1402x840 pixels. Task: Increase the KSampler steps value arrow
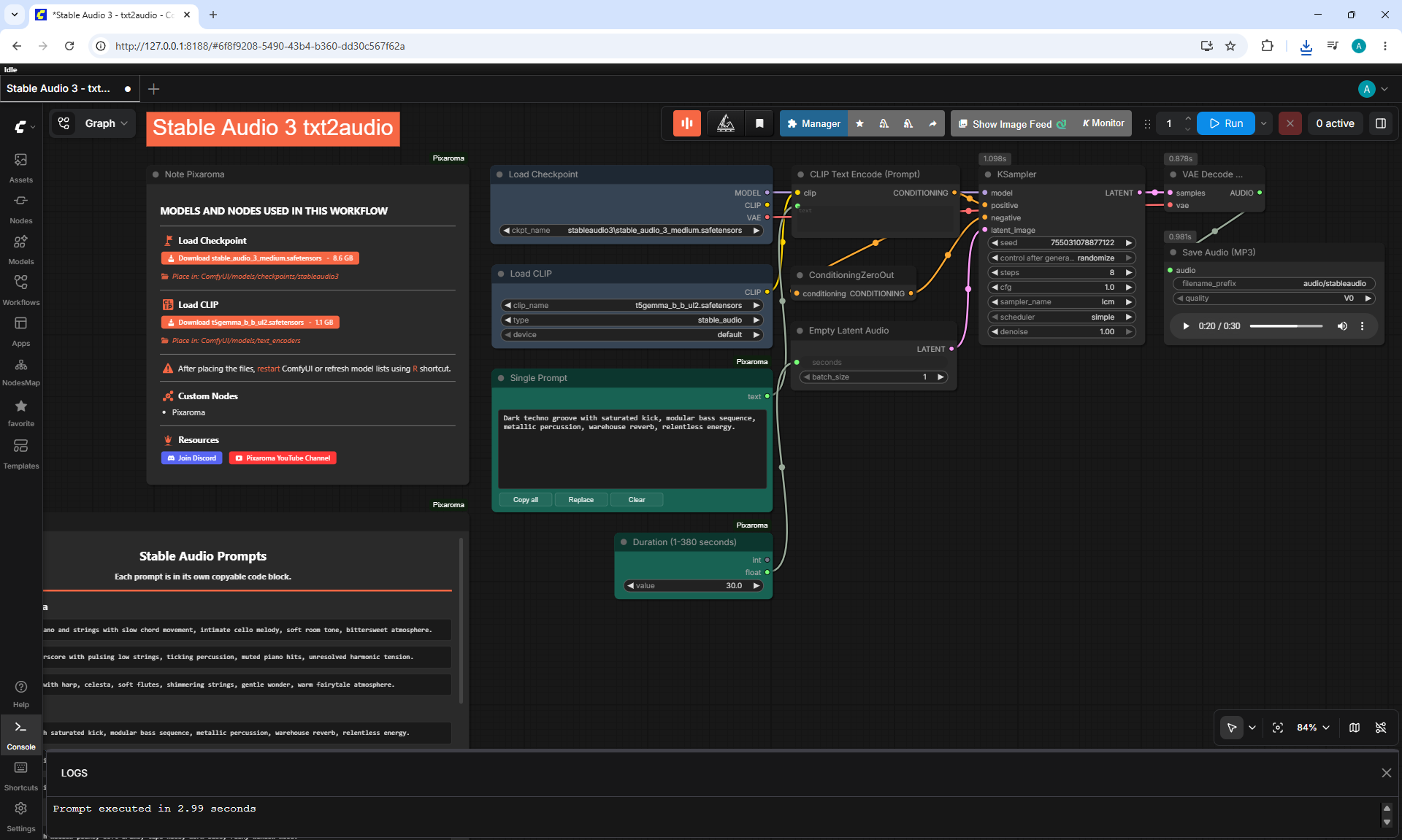pyautogui.click(x=1129, y=273)
